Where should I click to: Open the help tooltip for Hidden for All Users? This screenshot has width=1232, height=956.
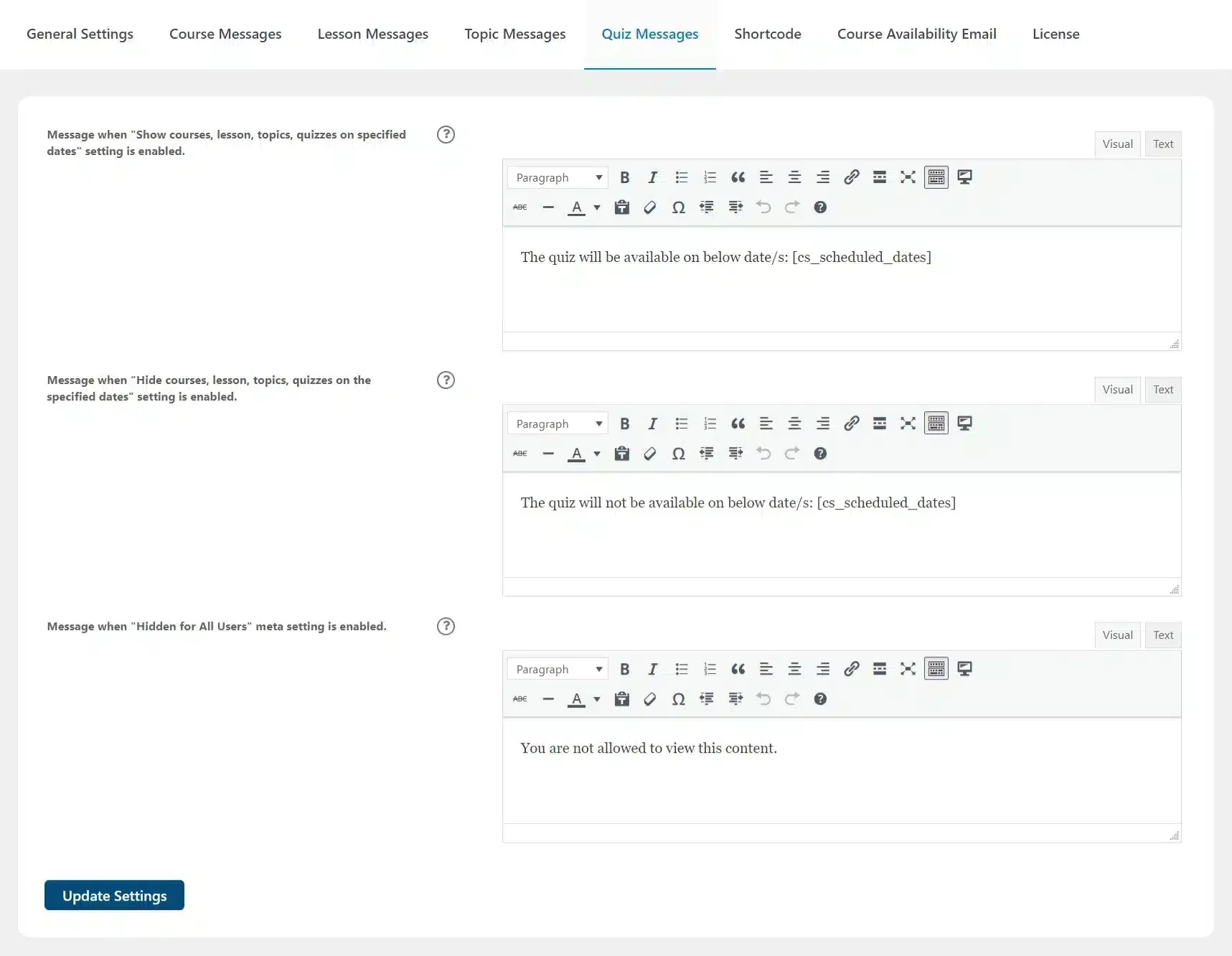click(x=446, y=627)
